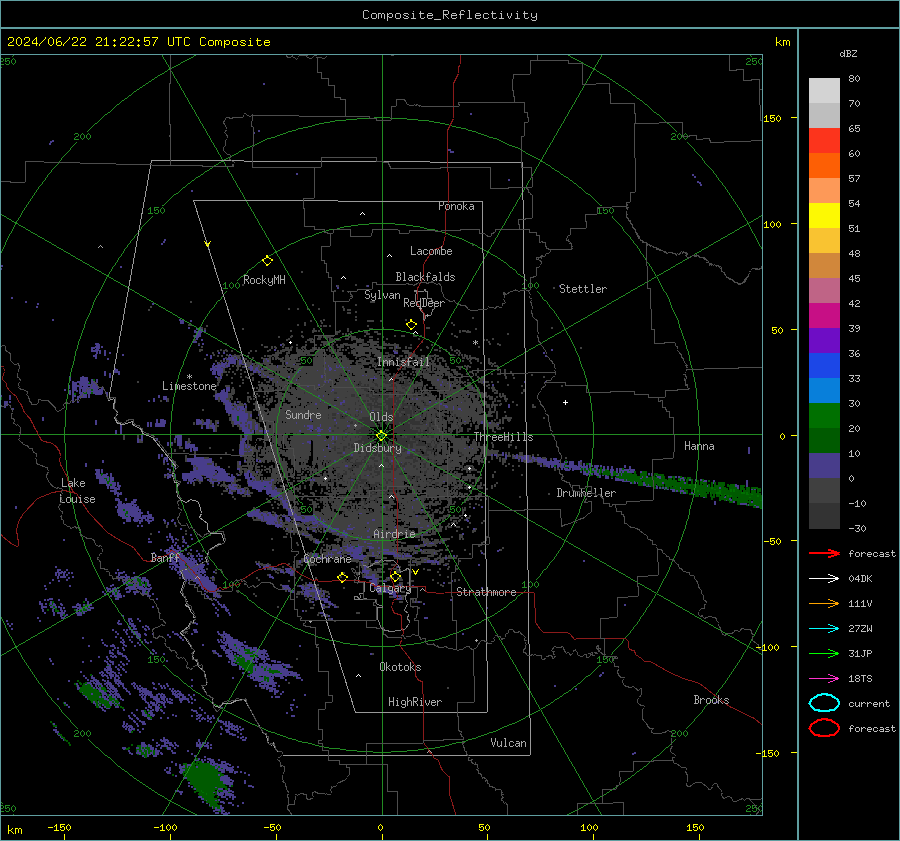Click the yellow radar-center marker near Didsbury

pos(381,436)
